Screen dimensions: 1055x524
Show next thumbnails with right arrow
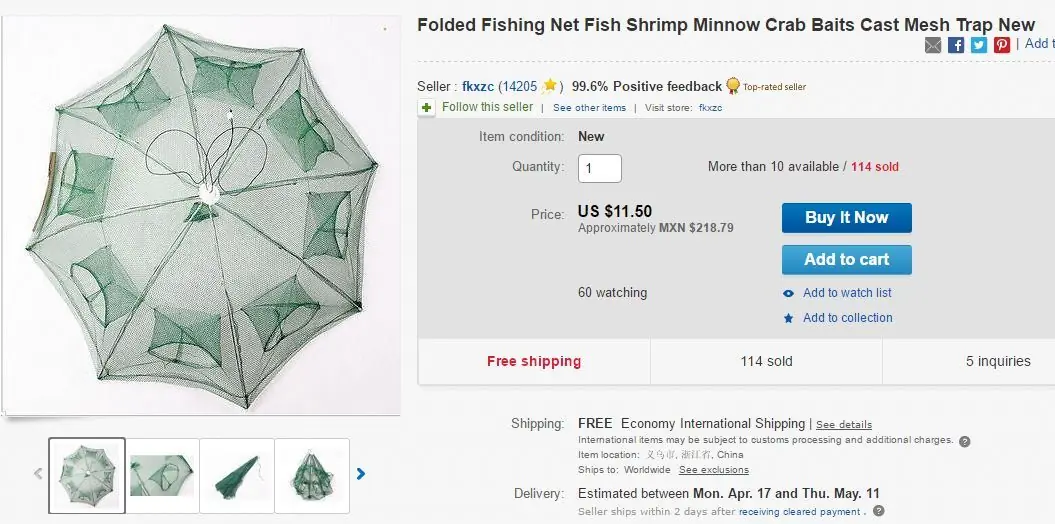(361, 474)
